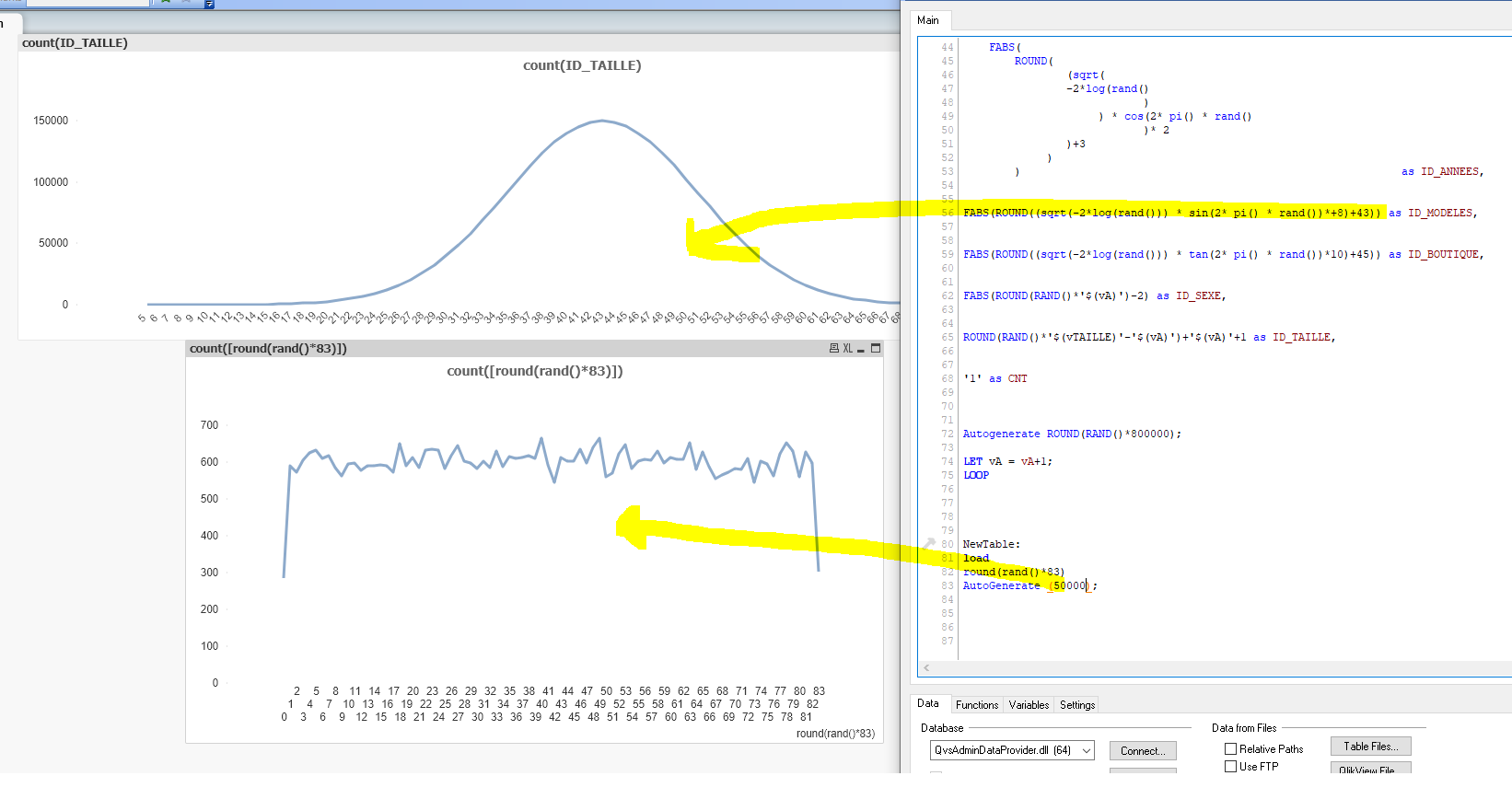1512x799 pixels.
Task: Maximize the count round rand chart object
Action: (x=876, y=349)
